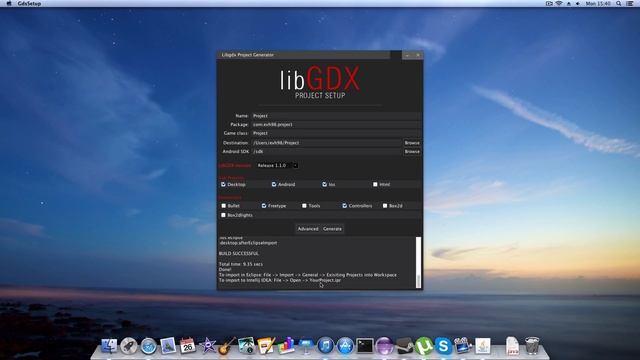Click the screen recording menu bar icon
Viewport: 640px width, 360px height.
point(549,3)
